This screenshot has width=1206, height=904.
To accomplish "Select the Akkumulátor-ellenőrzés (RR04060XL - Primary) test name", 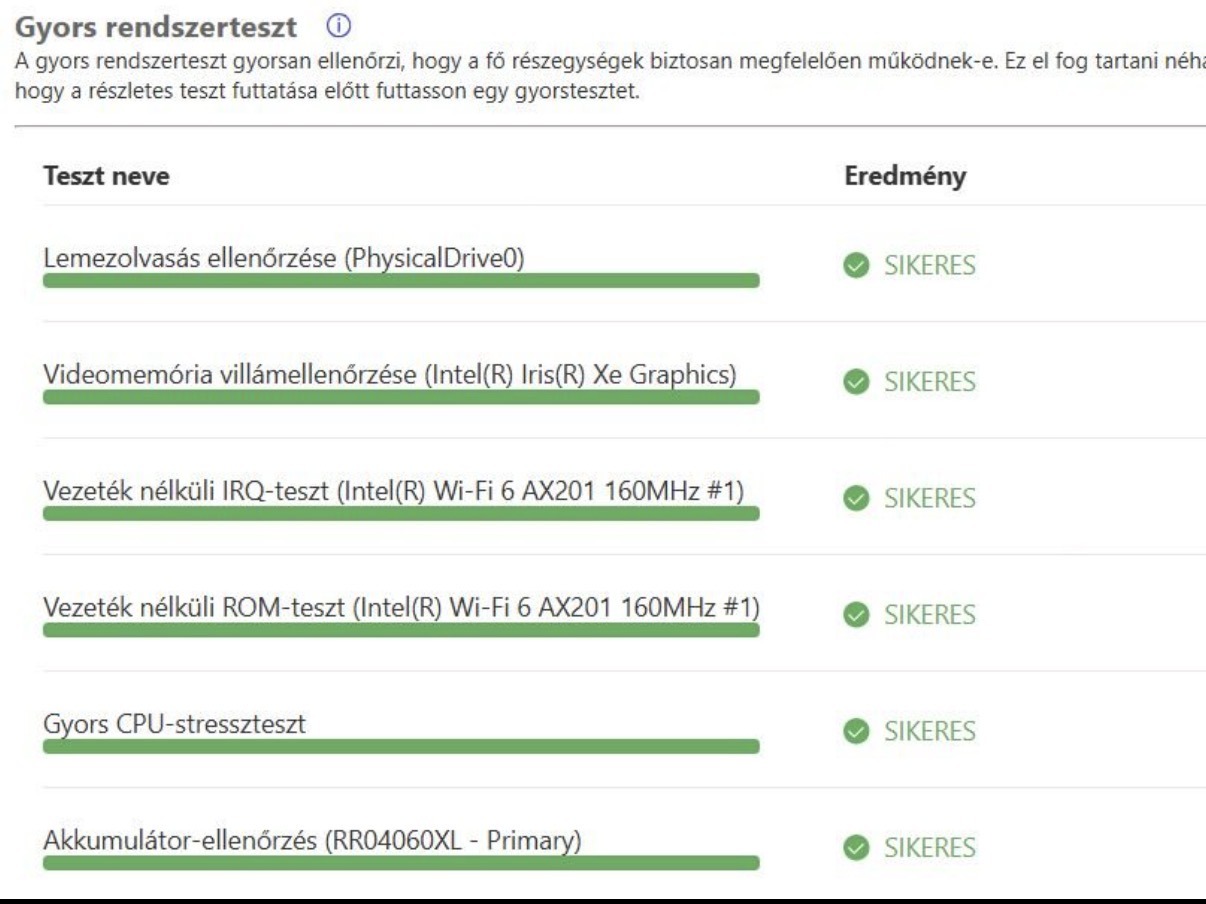I will (312, 839).
